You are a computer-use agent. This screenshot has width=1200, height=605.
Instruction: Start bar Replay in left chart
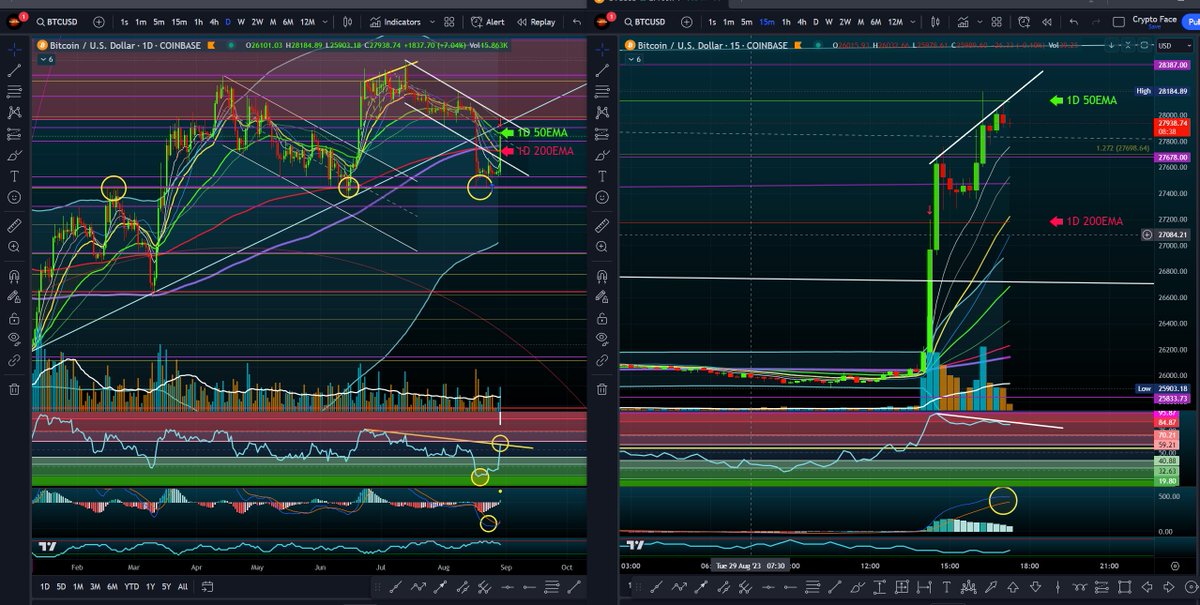click(535, 21)
